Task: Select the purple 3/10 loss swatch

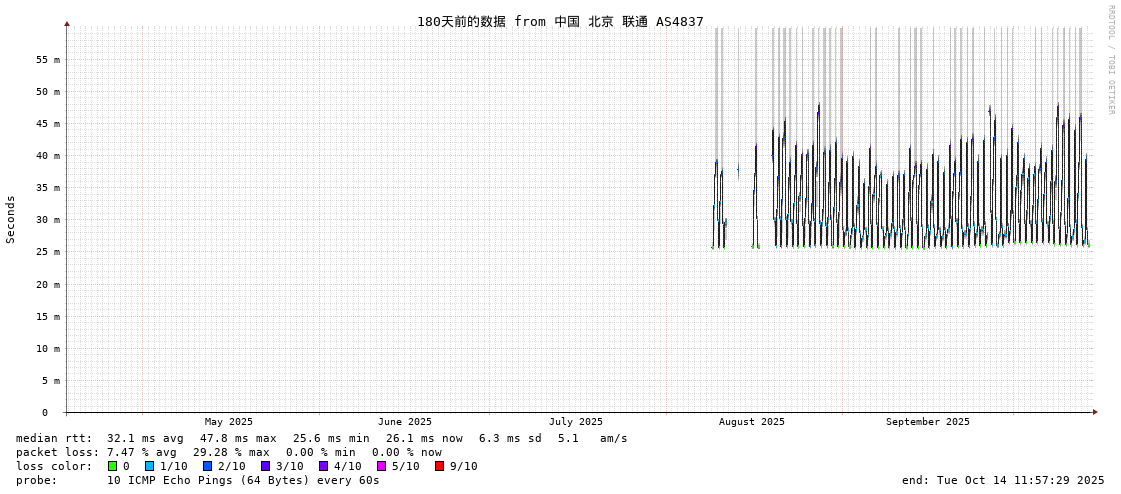Action: 265,466
